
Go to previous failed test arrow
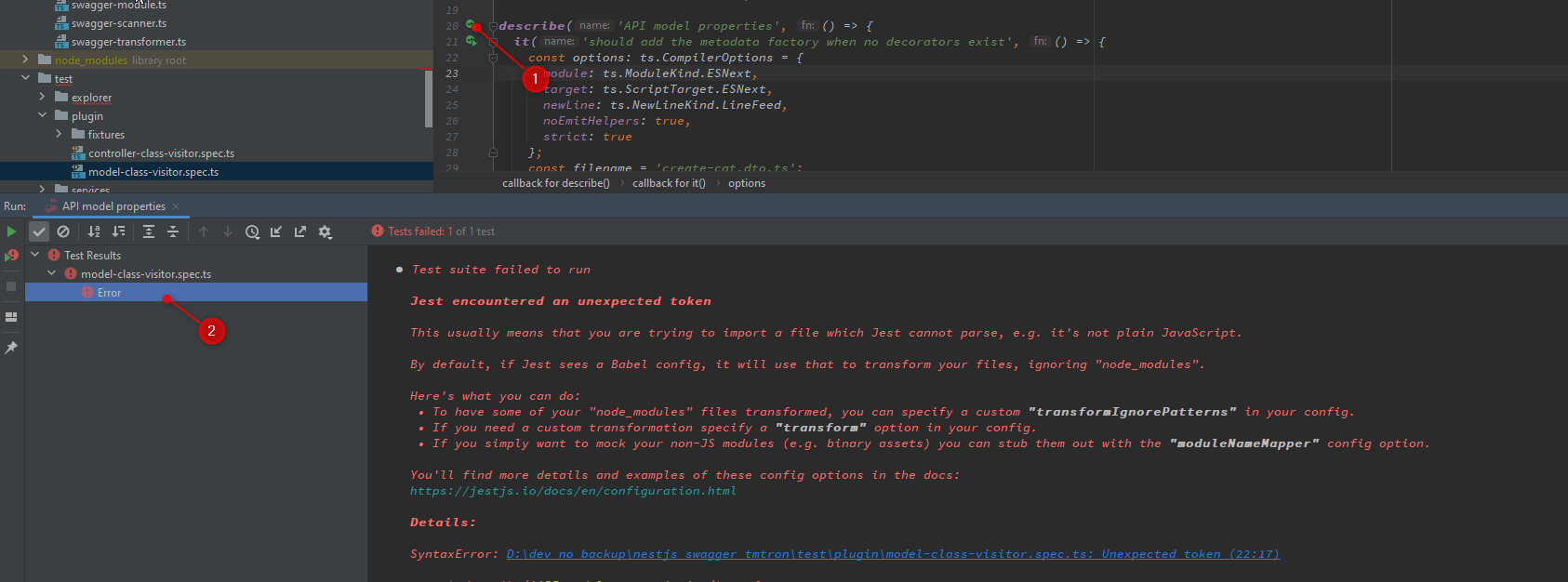[x=204, y=231]
